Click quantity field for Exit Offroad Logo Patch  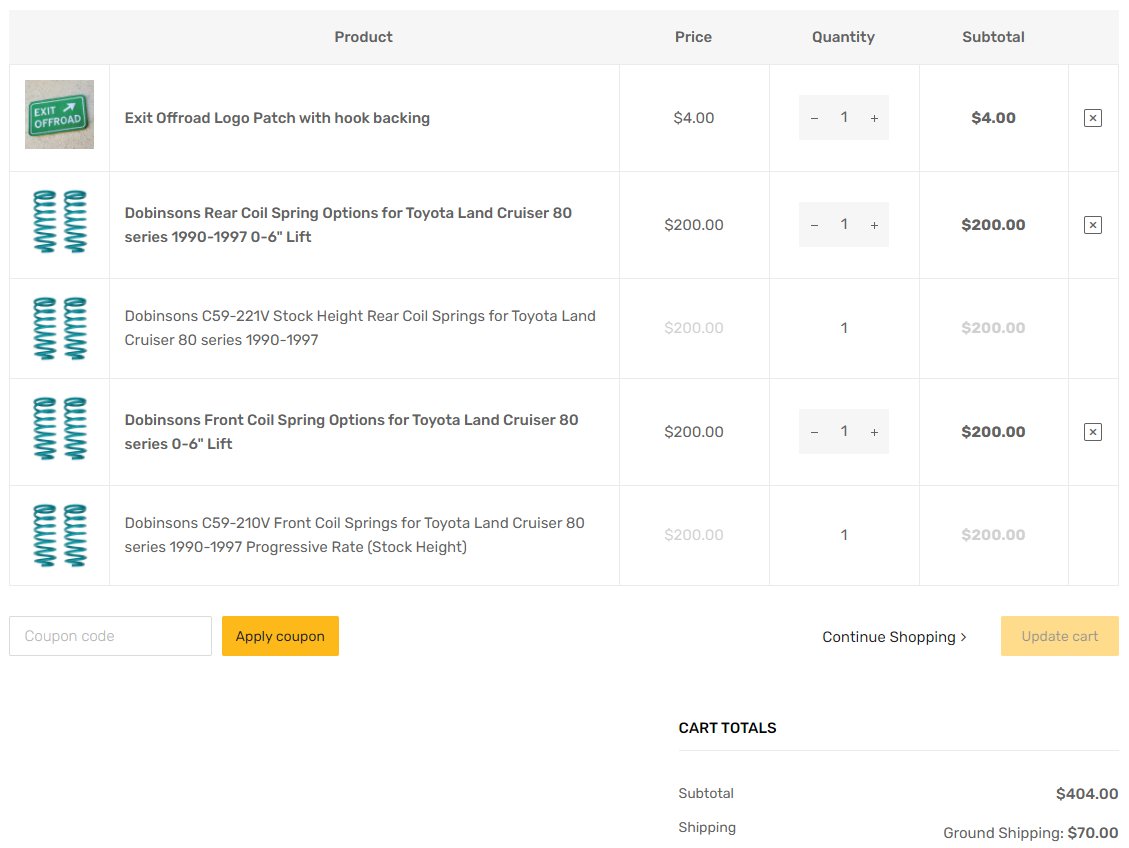pyautogui.click(x=844, y=117)
